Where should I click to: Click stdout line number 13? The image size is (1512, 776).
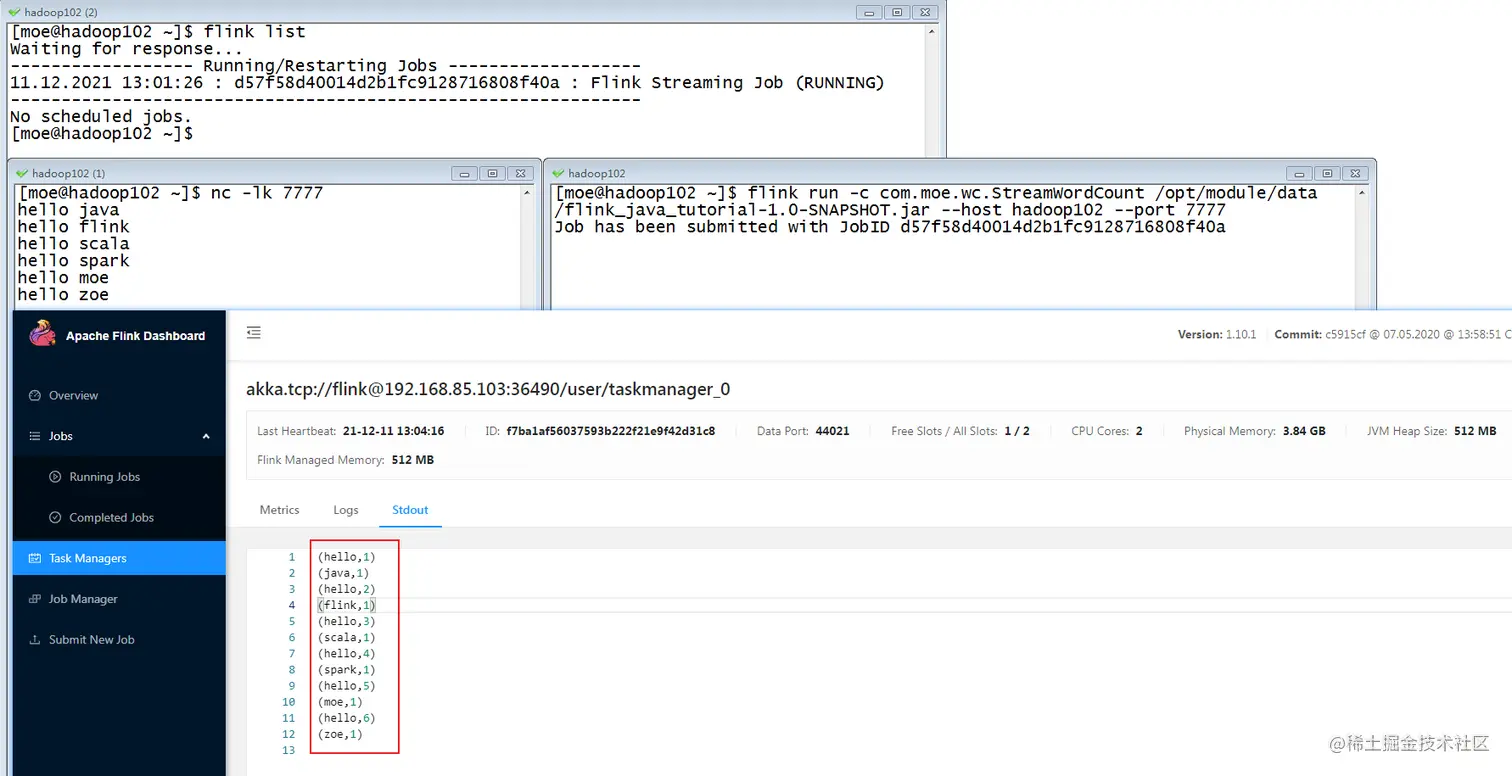pyautogui.click(x=290, y=750)
